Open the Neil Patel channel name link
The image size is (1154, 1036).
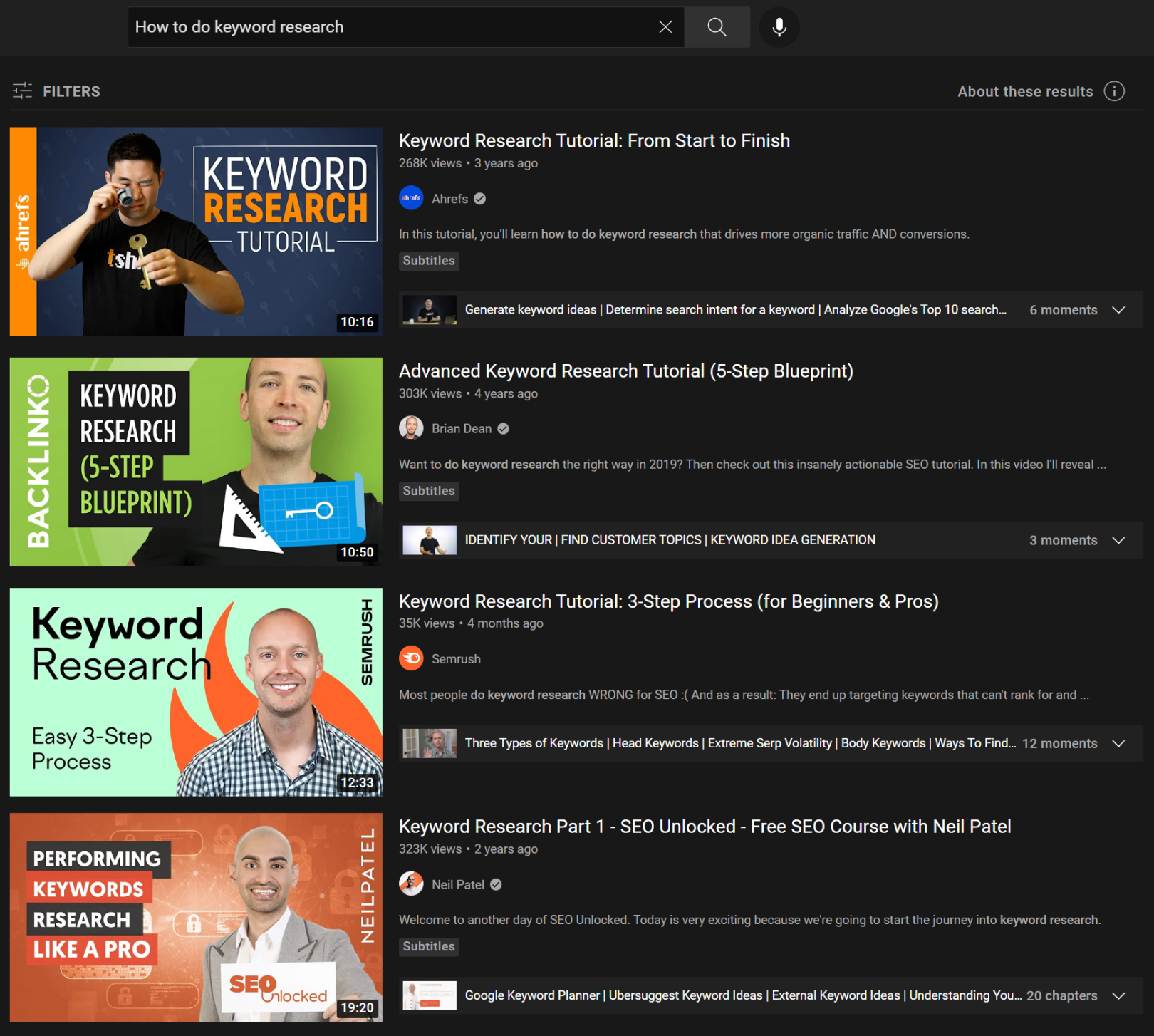pos(457,884)
